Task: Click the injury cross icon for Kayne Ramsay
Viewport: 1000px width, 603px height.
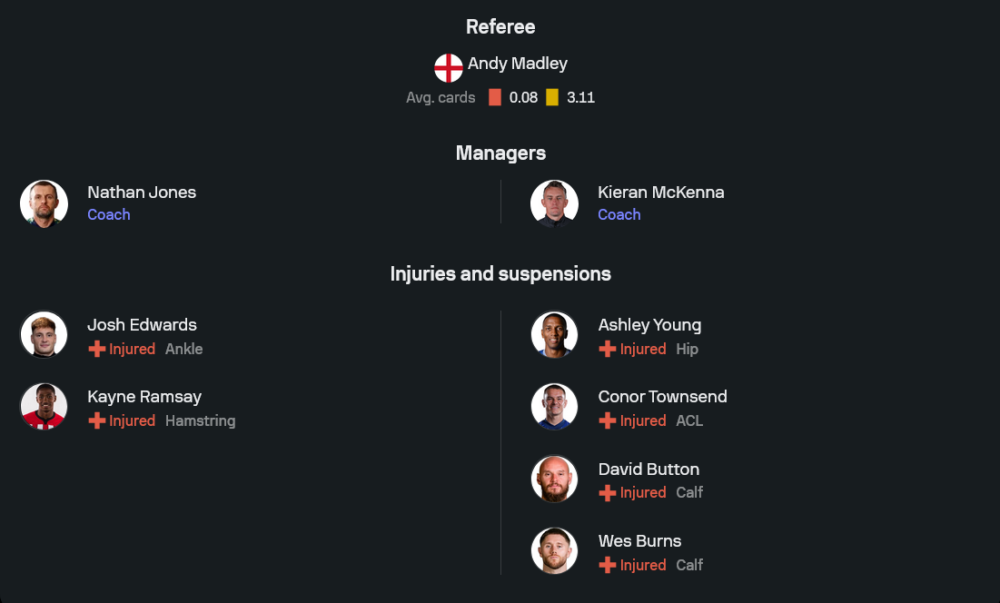Action: 97,421
